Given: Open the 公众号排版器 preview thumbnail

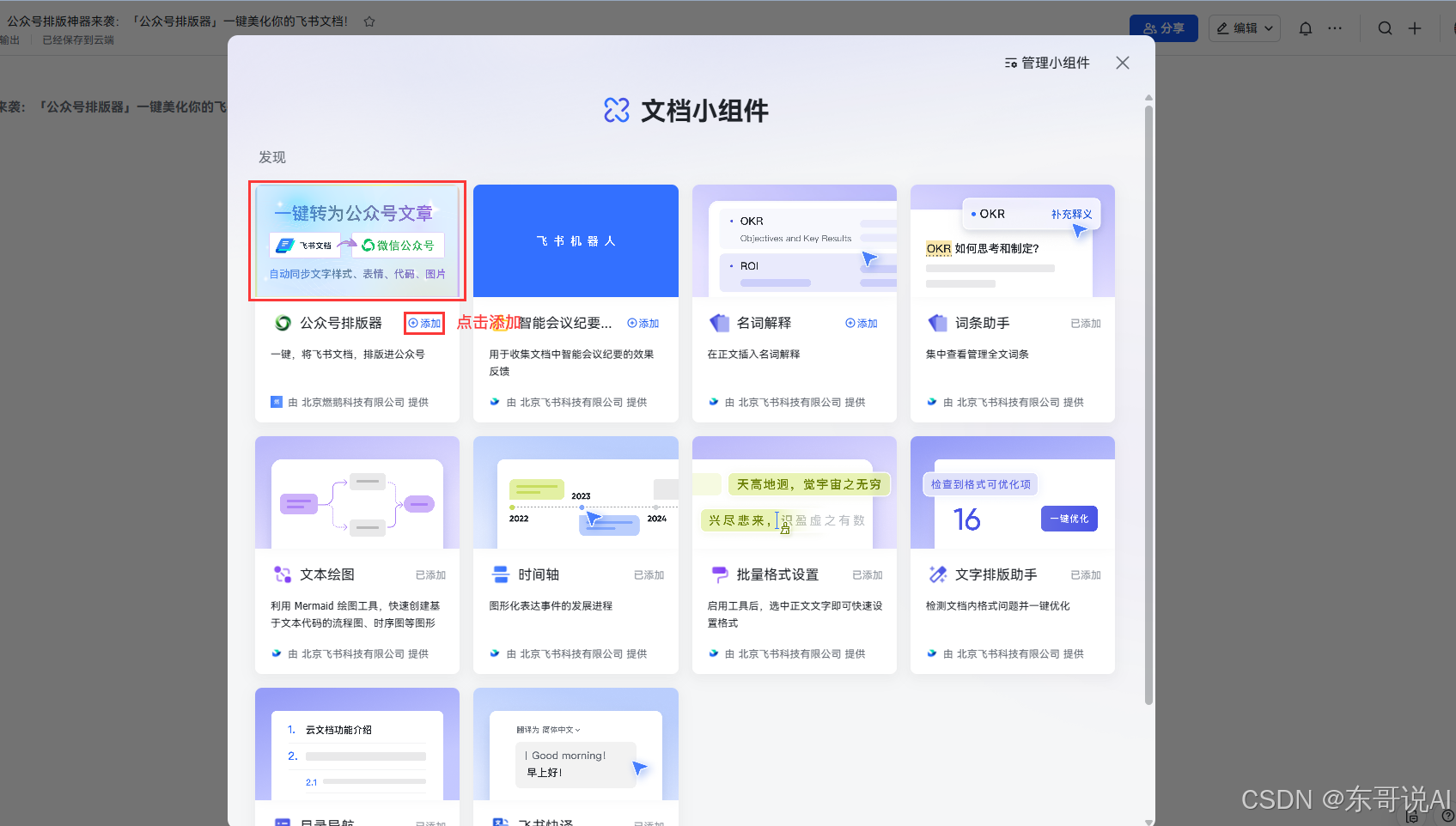Looking at the screenshot, I should point(357,241).
